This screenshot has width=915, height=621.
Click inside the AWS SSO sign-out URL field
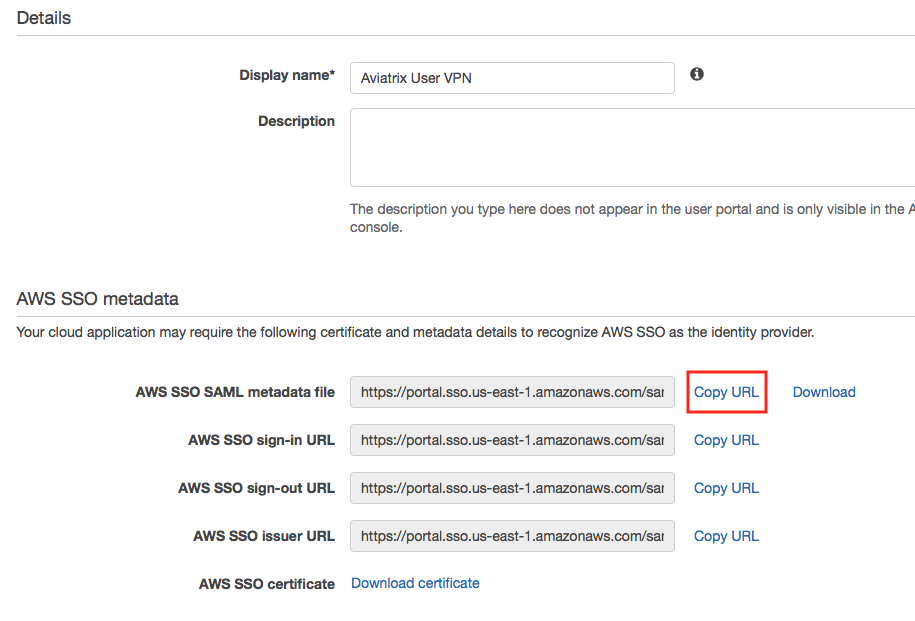point(511,488)
